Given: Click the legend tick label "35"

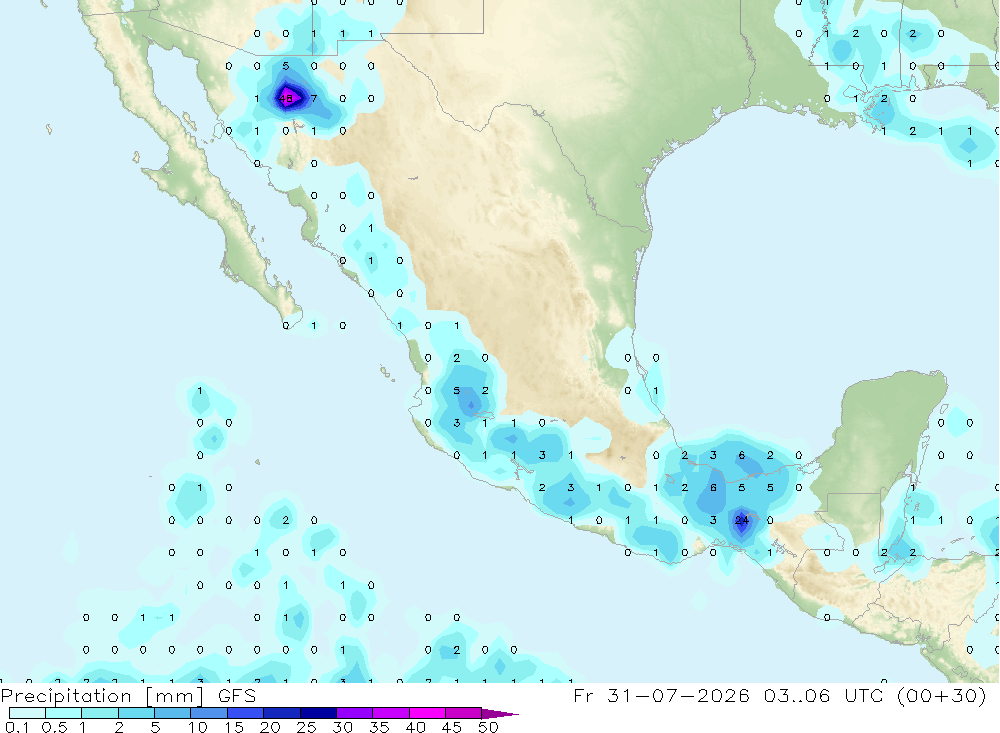Looking at the screenshot, I should point(379,727).
